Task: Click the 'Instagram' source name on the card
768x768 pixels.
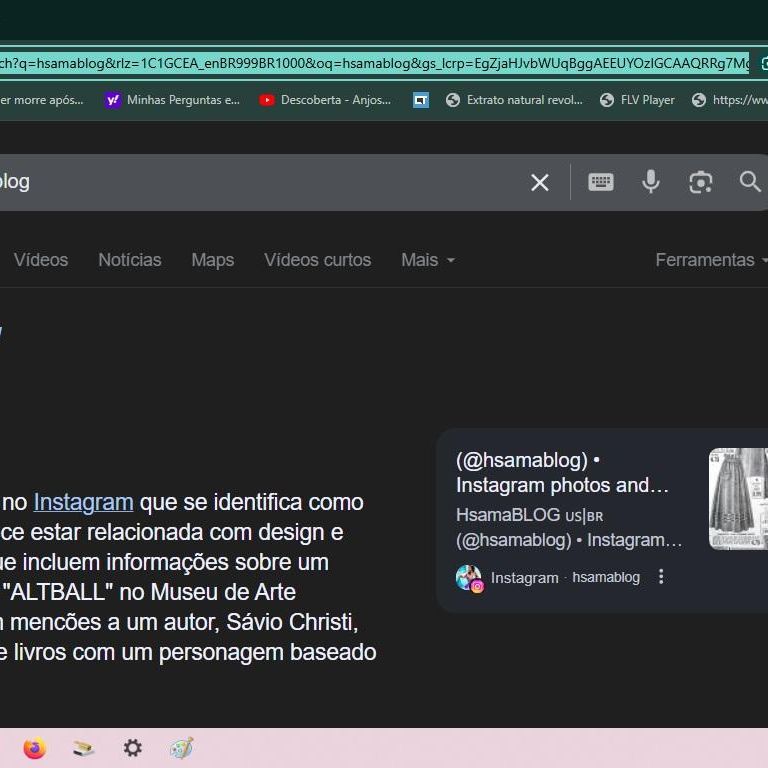Action: coord(525,578)
